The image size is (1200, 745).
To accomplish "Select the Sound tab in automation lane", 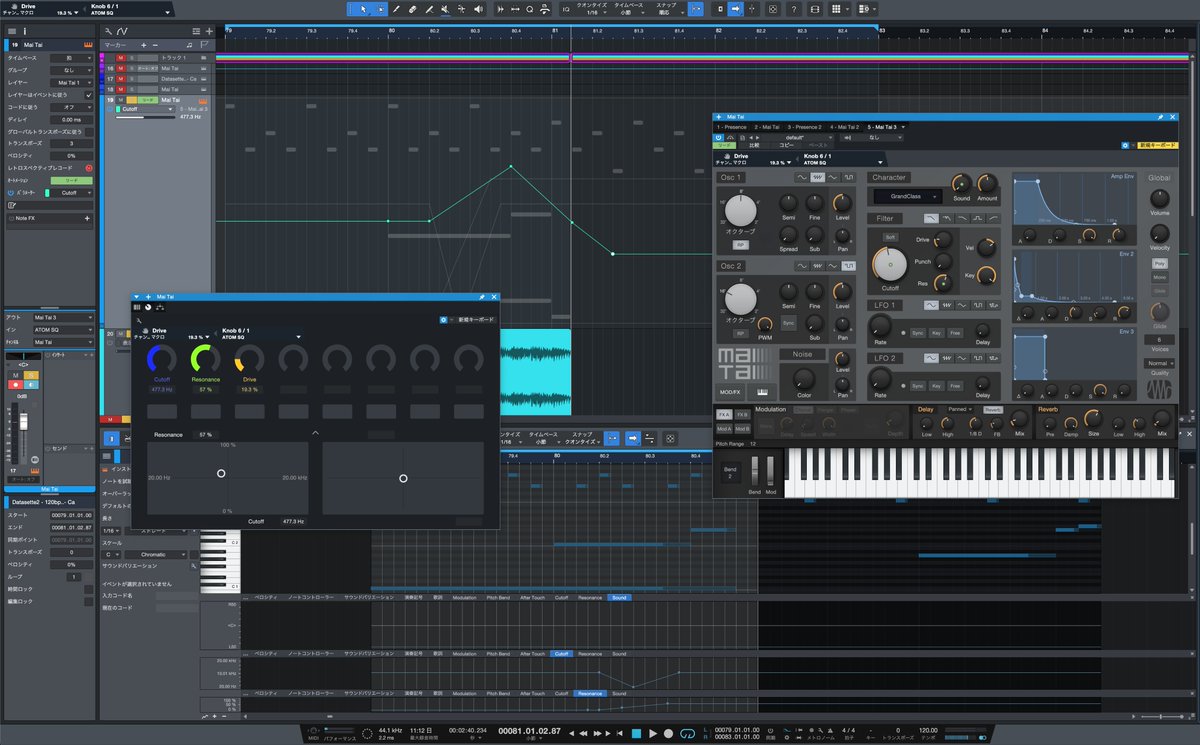I will [619, 597].
